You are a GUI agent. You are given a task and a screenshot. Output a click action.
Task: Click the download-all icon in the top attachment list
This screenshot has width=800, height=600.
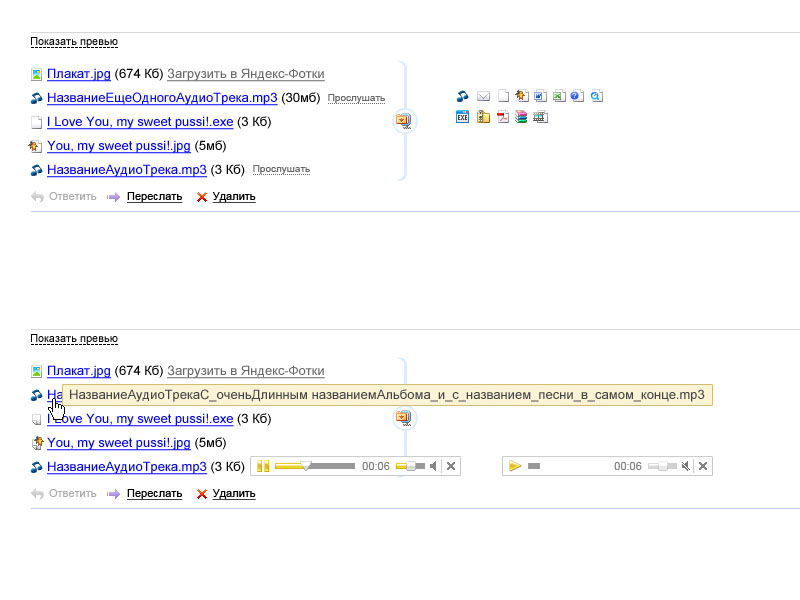coord(403,120)
